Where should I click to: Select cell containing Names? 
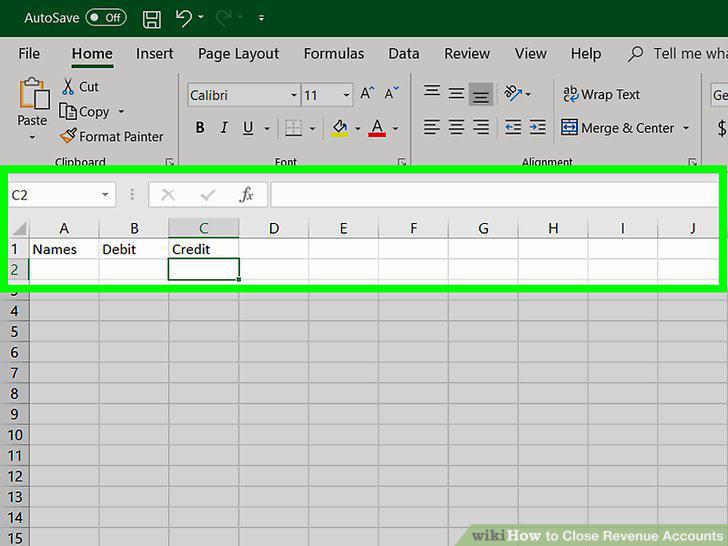pyautogui.click(x=64, y=249)
